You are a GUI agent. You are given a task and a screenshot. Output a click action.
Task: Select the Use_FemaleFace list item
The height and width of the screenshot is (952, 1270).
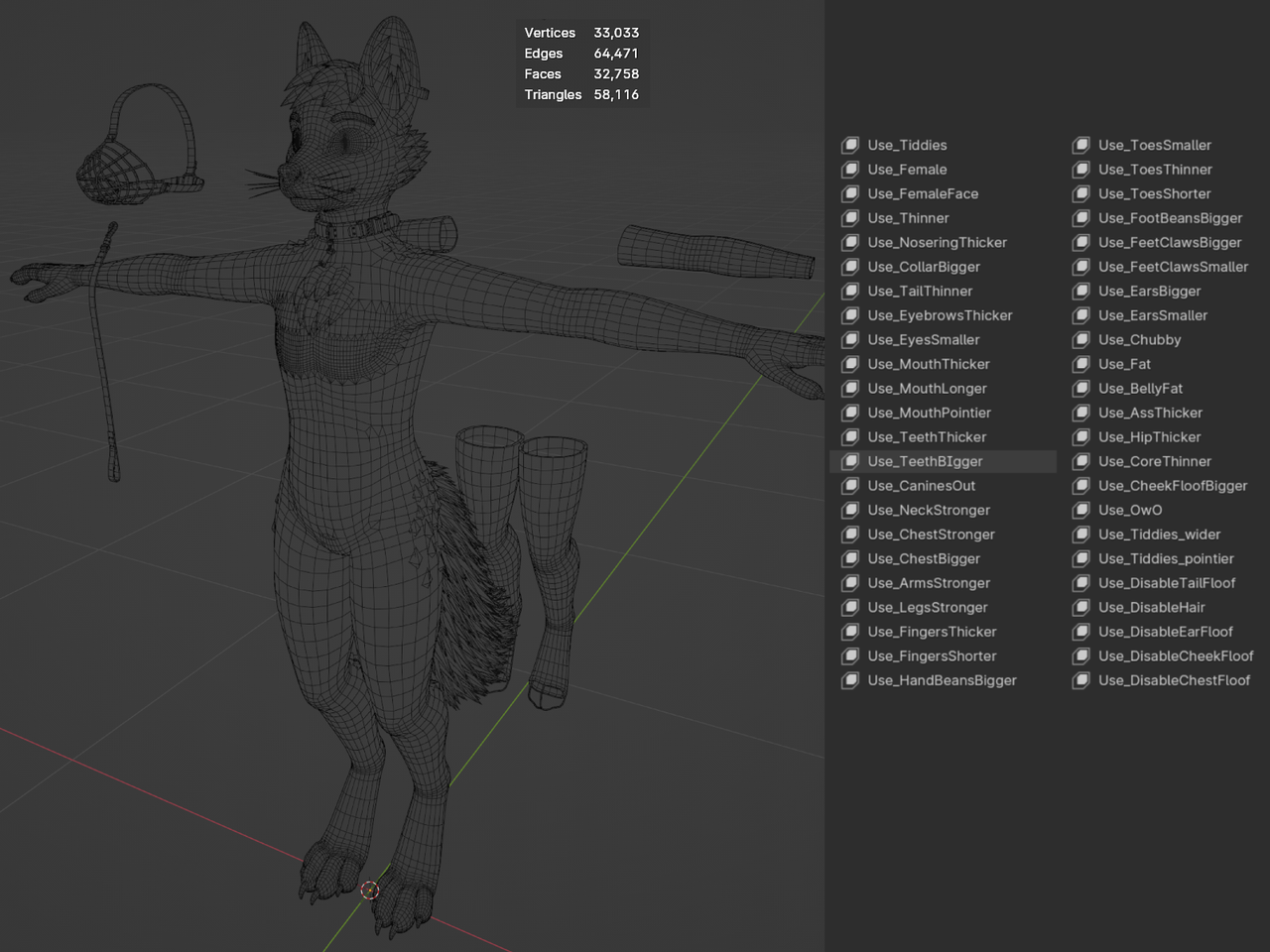click(922, 194)
